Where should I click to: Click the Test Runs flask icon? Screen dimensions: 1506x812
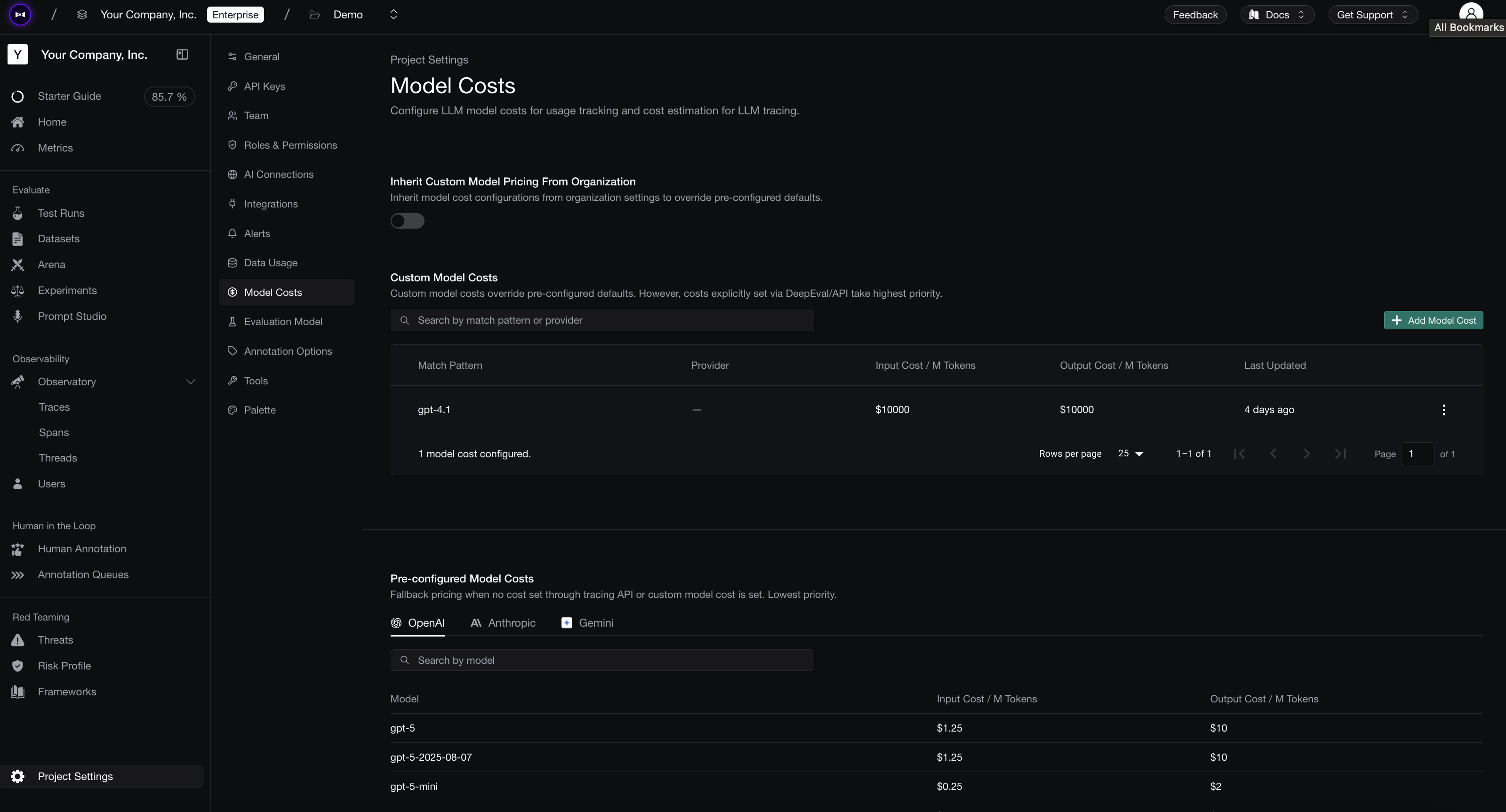17,214
